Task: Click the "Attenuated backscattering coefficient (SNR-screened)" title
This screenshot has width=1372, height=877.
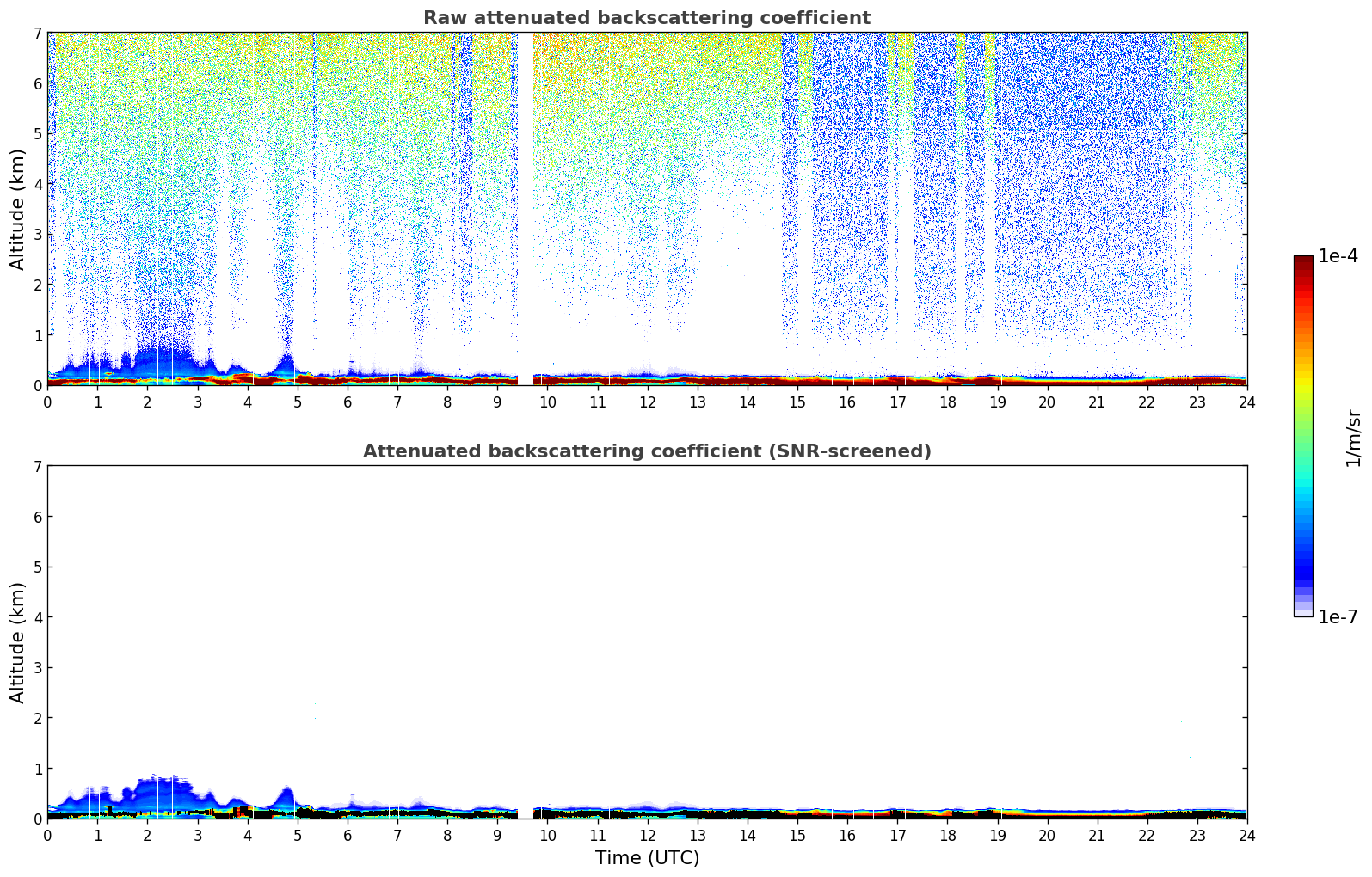Action: [647, 451]
